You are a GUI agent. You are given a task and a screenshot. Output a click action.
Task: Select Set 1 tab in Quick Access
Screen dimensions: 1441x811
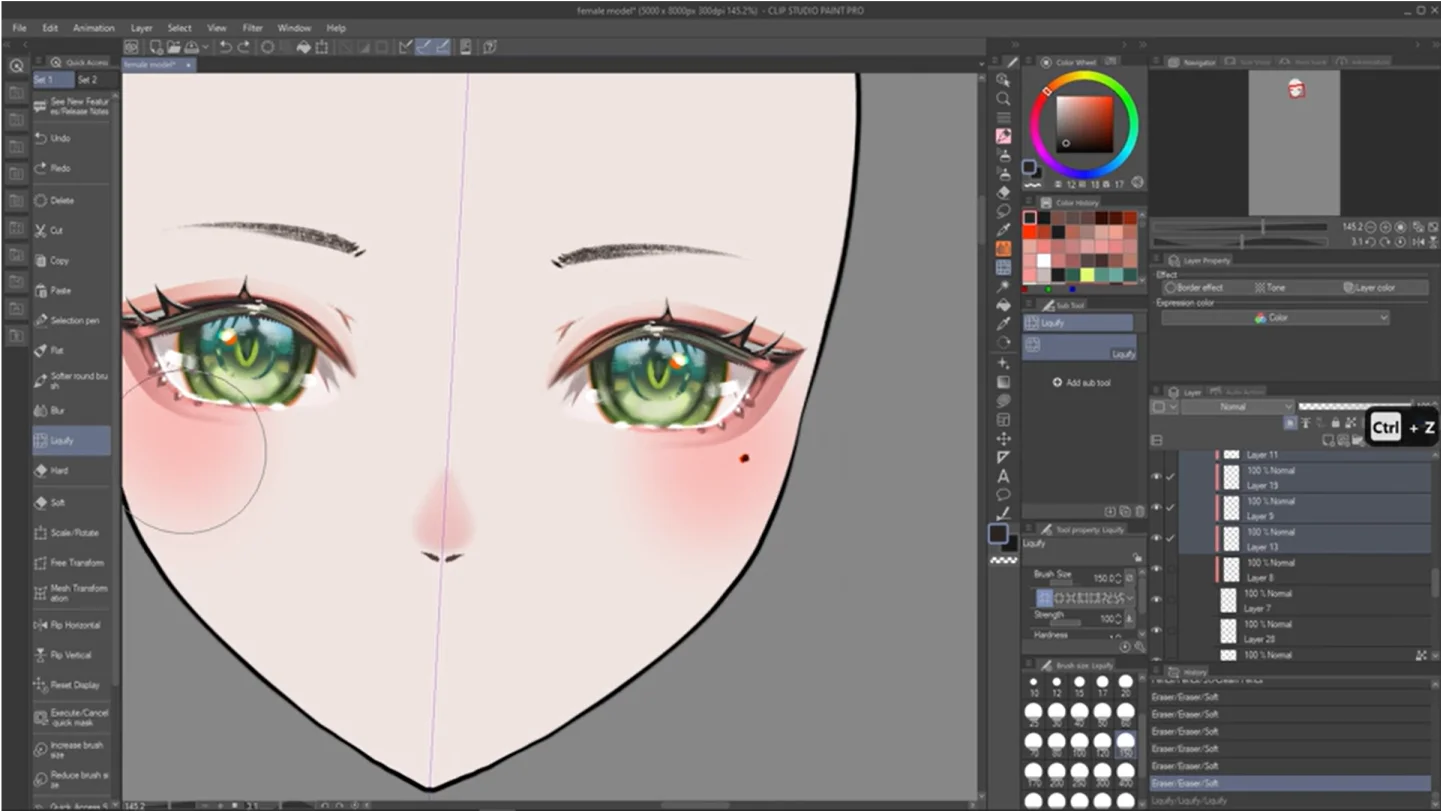point(54,79)
